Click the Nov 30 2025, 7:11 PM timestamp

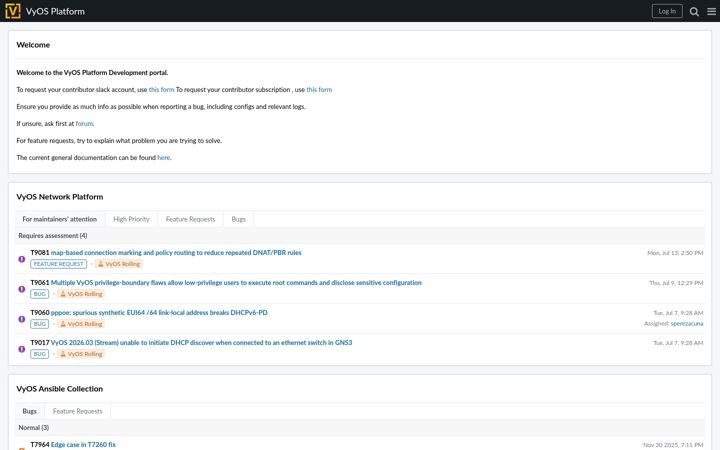point(673,444)
